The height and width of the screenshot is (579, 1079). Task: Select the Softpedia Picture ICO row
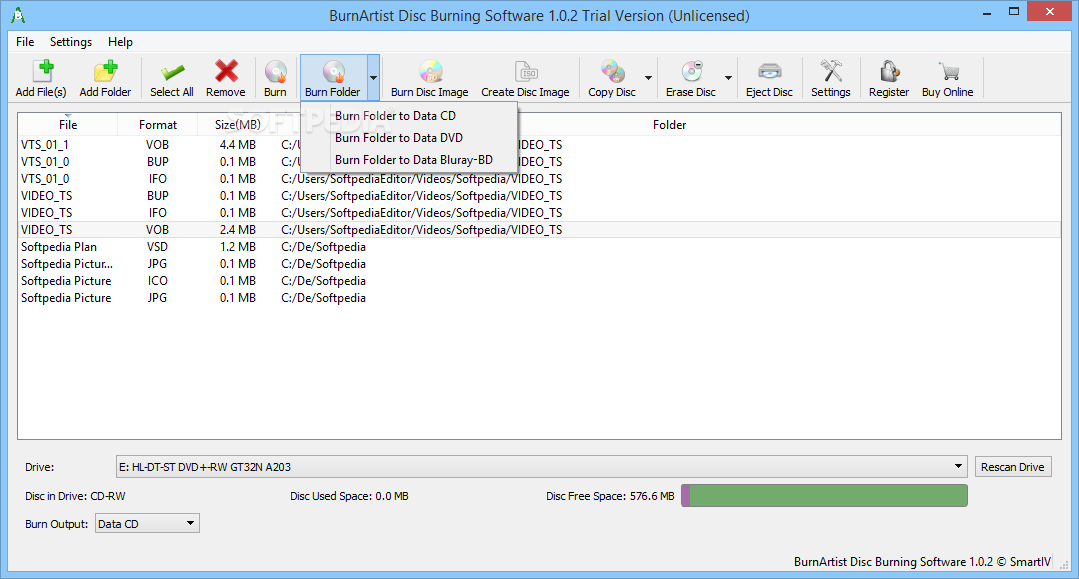click(x=540, y=281)
